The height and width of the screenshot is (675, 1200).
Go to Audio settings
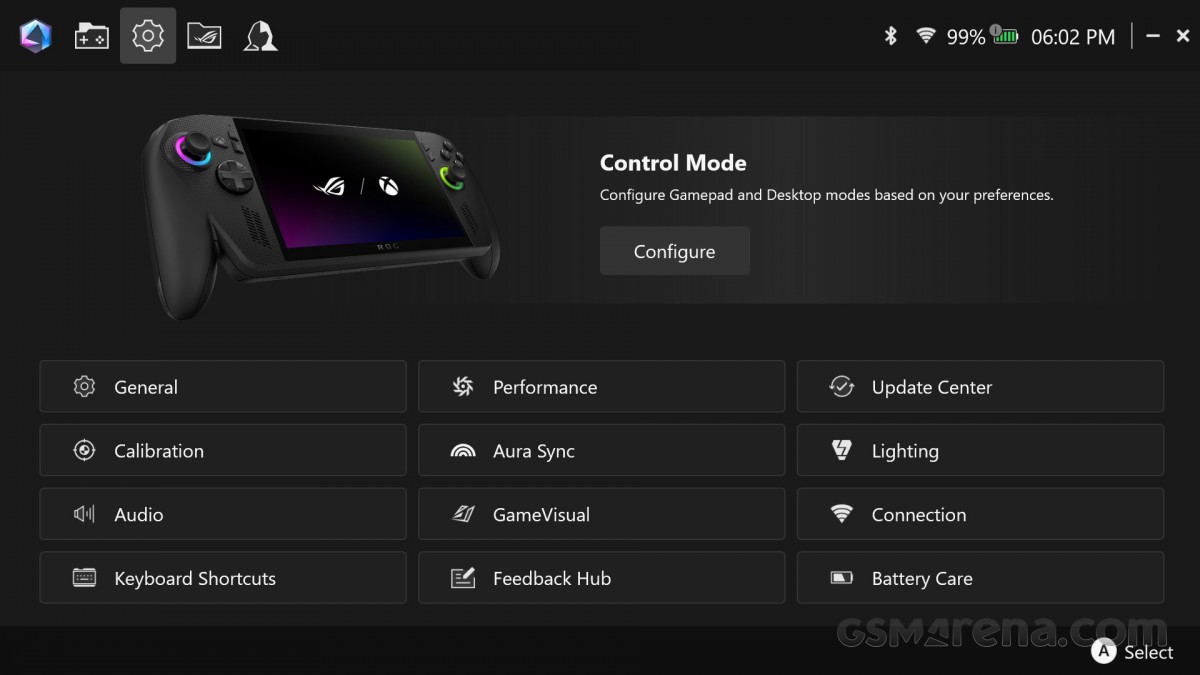point(223,515)
